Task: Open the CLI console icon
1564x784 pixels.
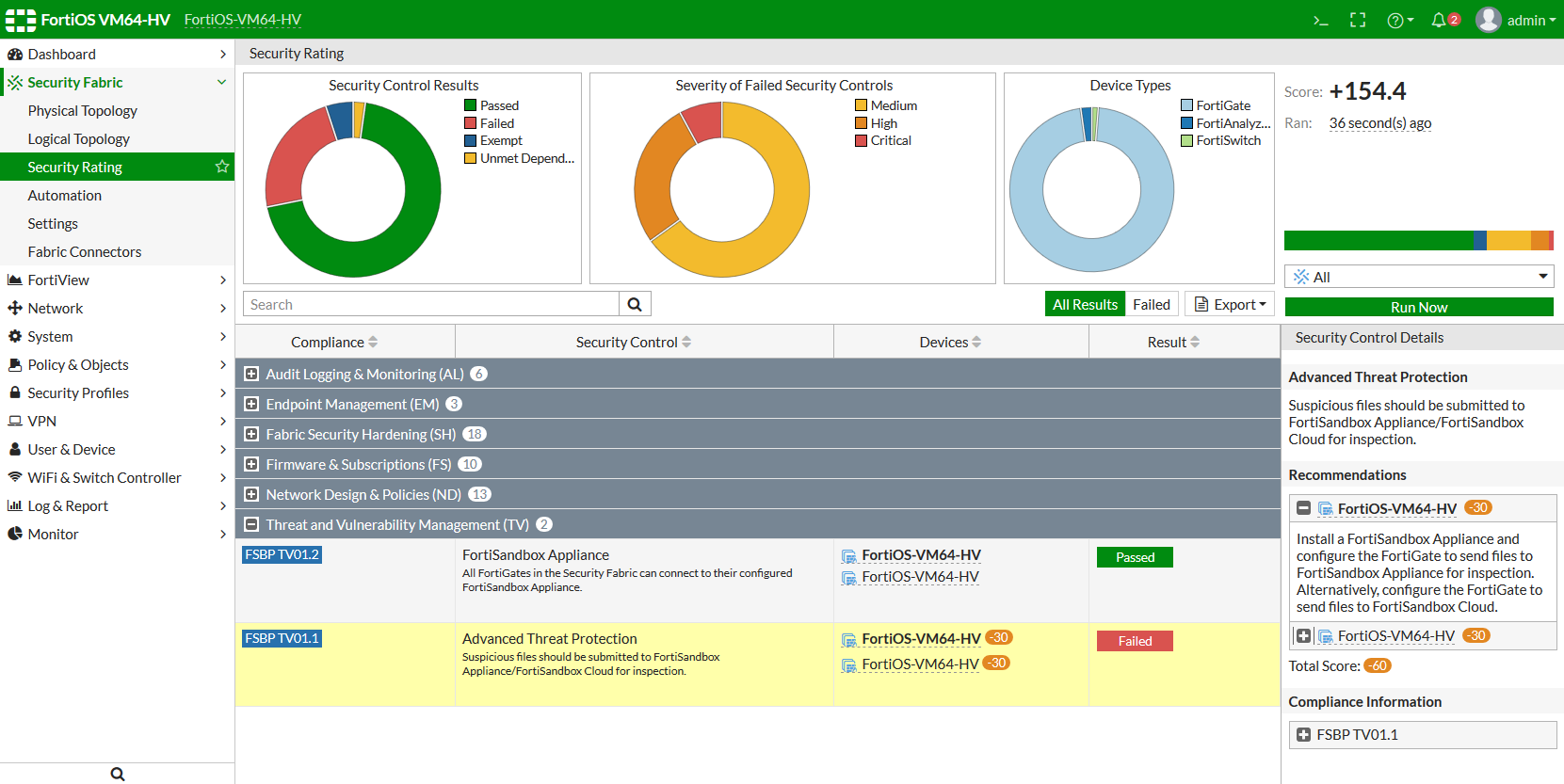Action: click(x=1320, y=20)
